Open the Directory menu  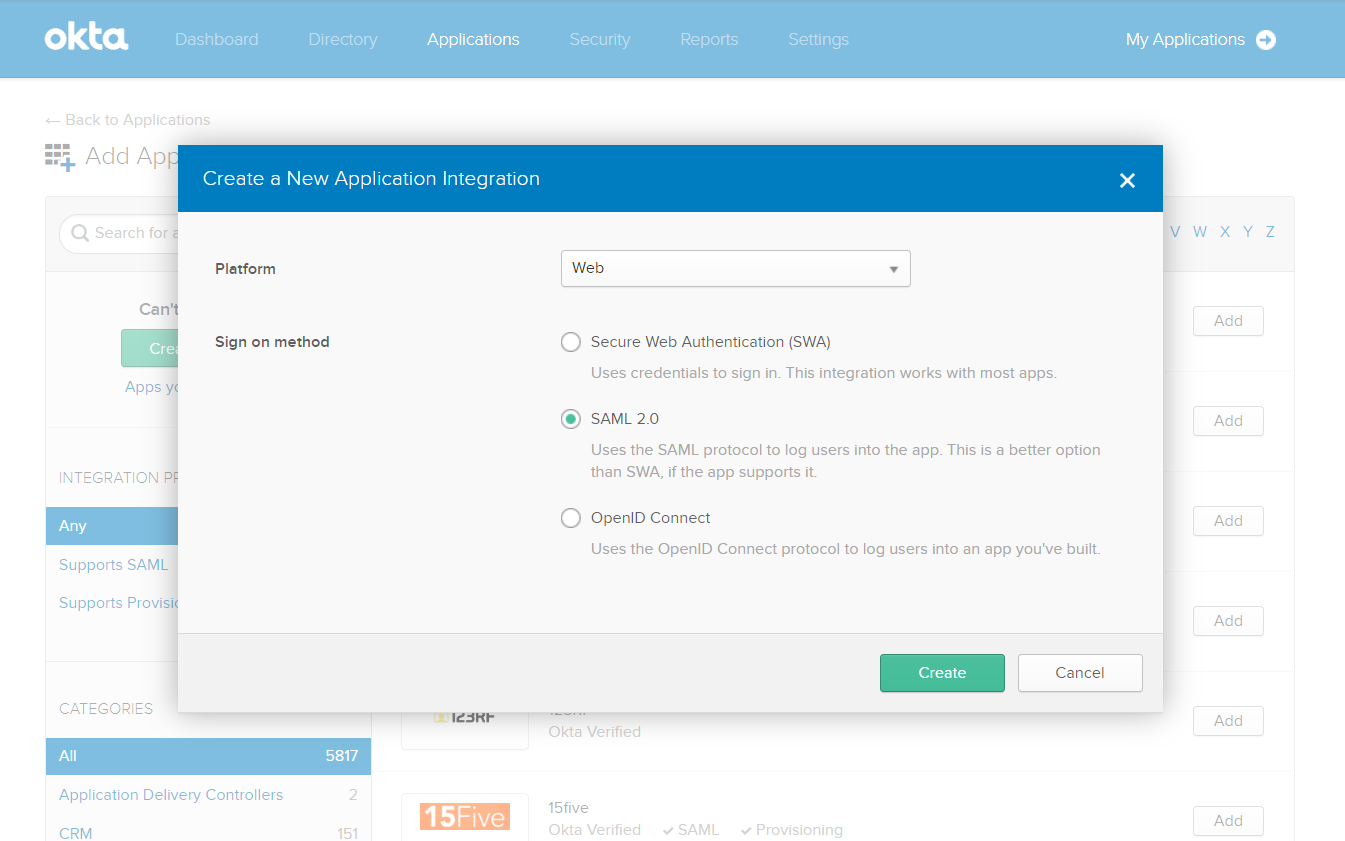click(343, 40)
